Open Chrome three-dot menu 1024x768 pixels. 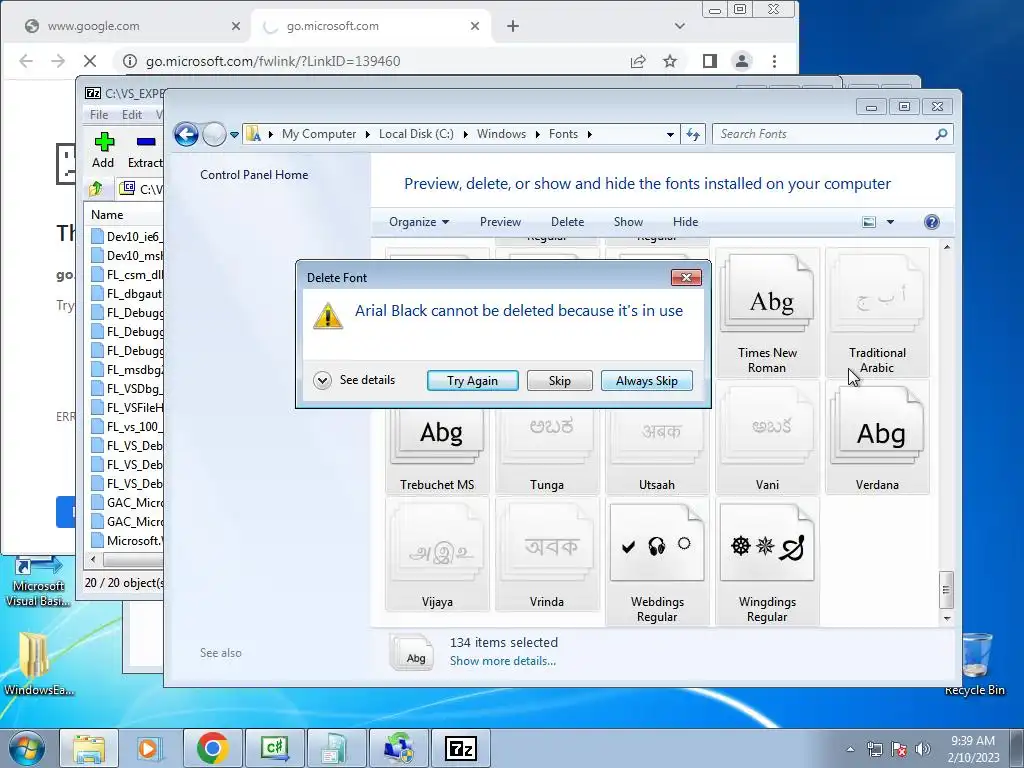point(775,61)
